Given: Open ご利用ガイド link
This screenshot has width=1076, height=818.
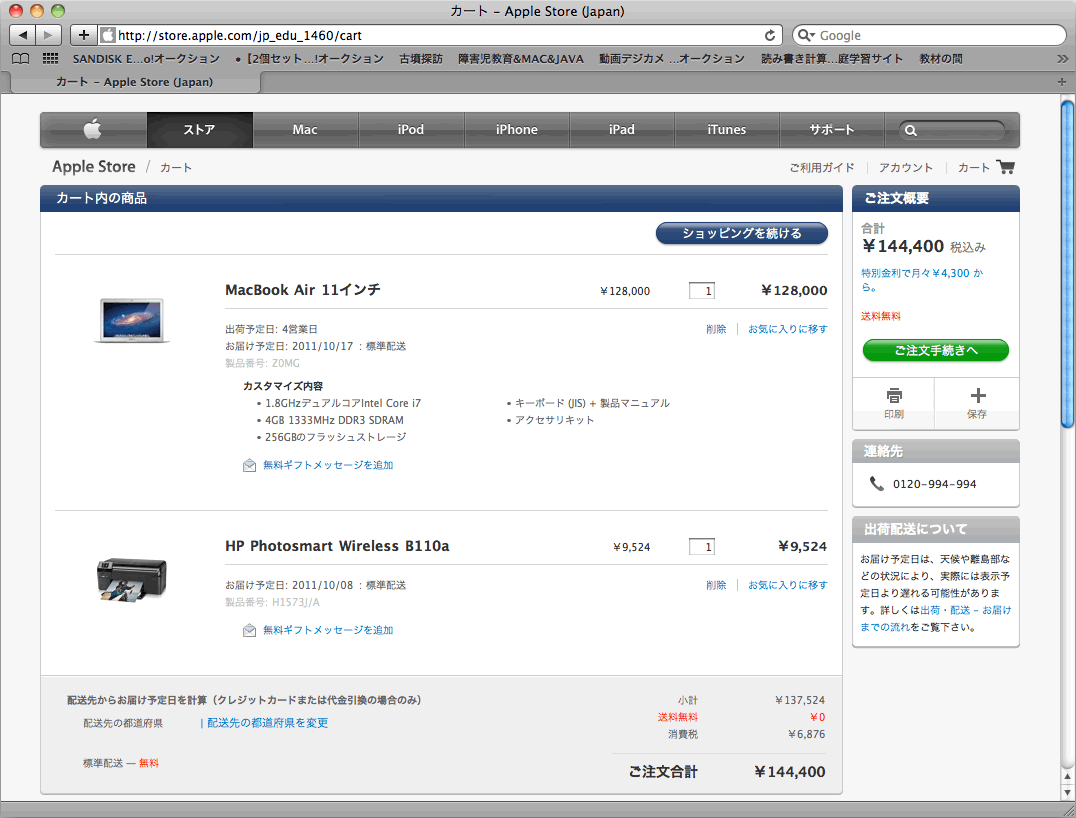Looking at the screenshot, I should [822, 167].
